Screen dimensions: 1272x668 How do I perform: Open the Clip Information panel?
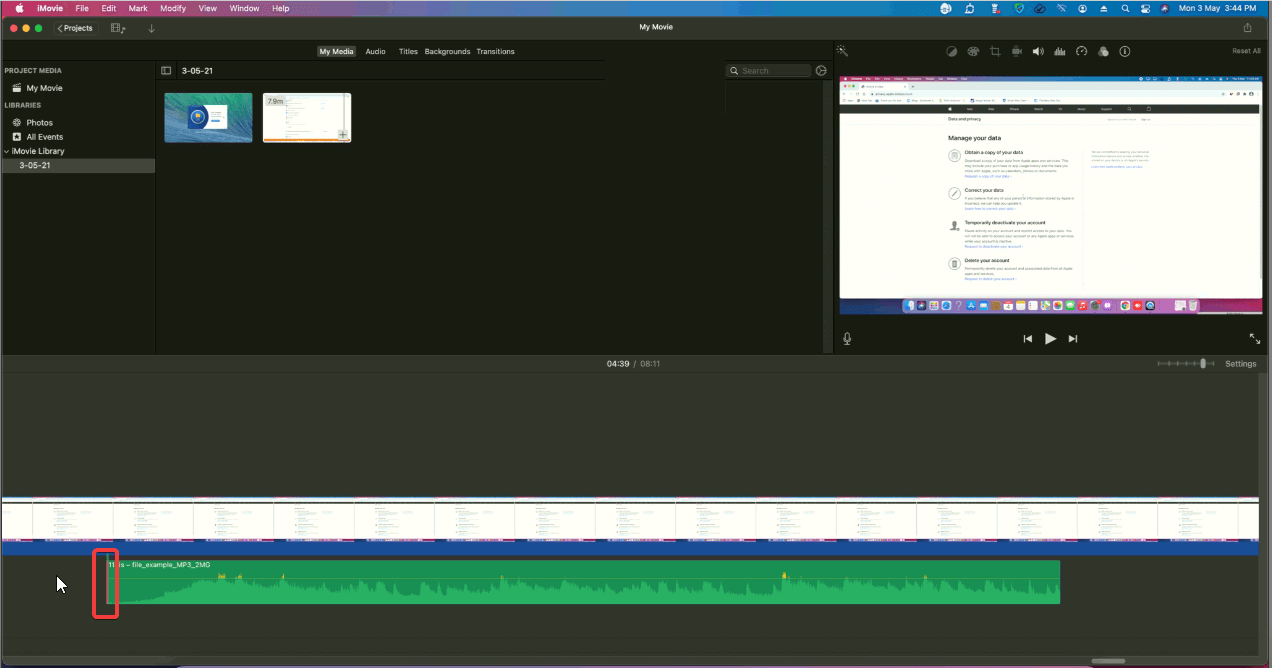click(1124, 50)
